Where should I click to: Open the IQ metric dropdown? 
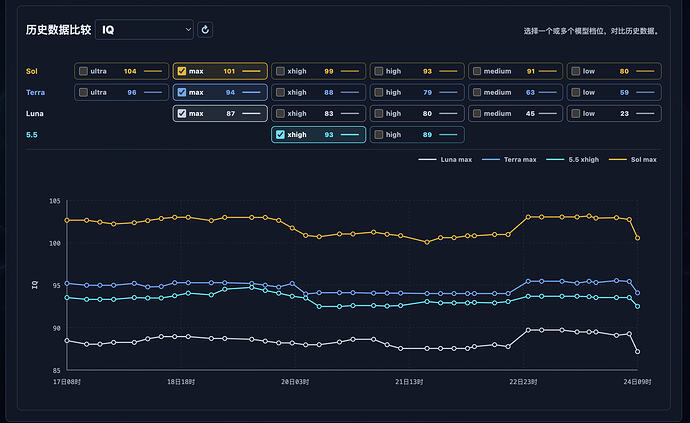(x=144, y=30)
